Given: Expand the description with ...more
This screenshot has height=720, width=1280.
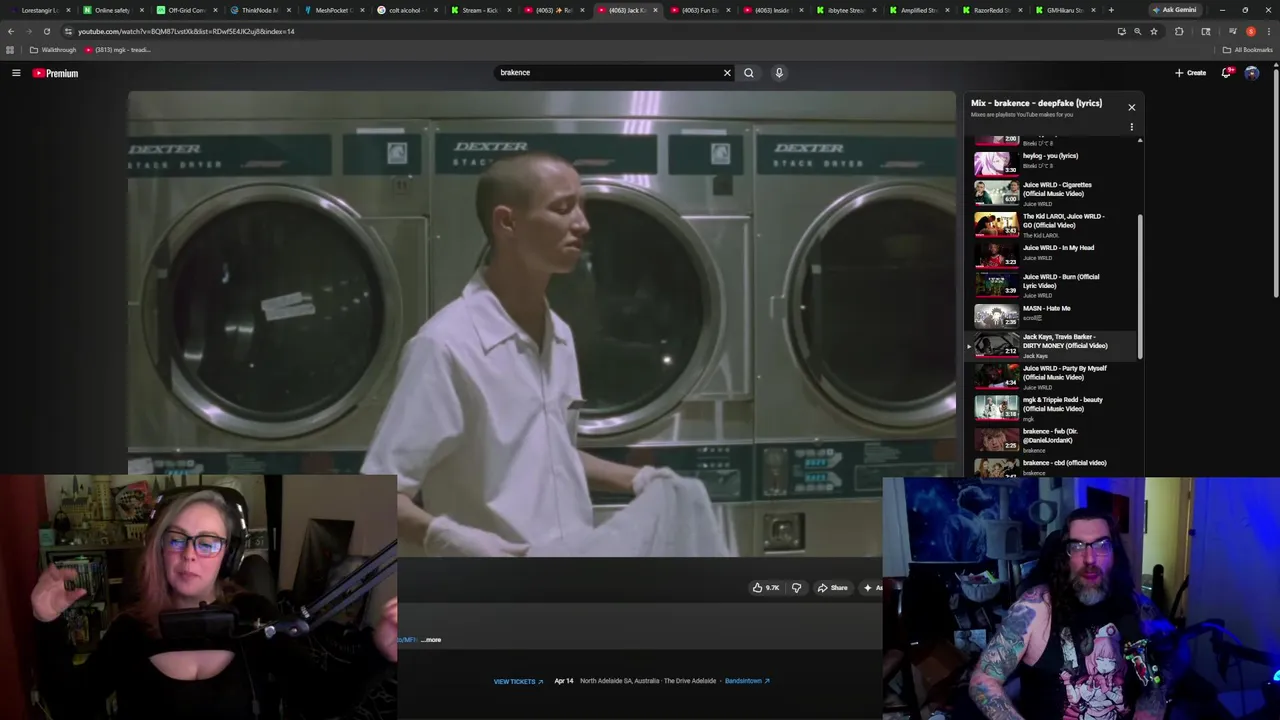Looking at the screenshot, I should click(x=431, y=640).
